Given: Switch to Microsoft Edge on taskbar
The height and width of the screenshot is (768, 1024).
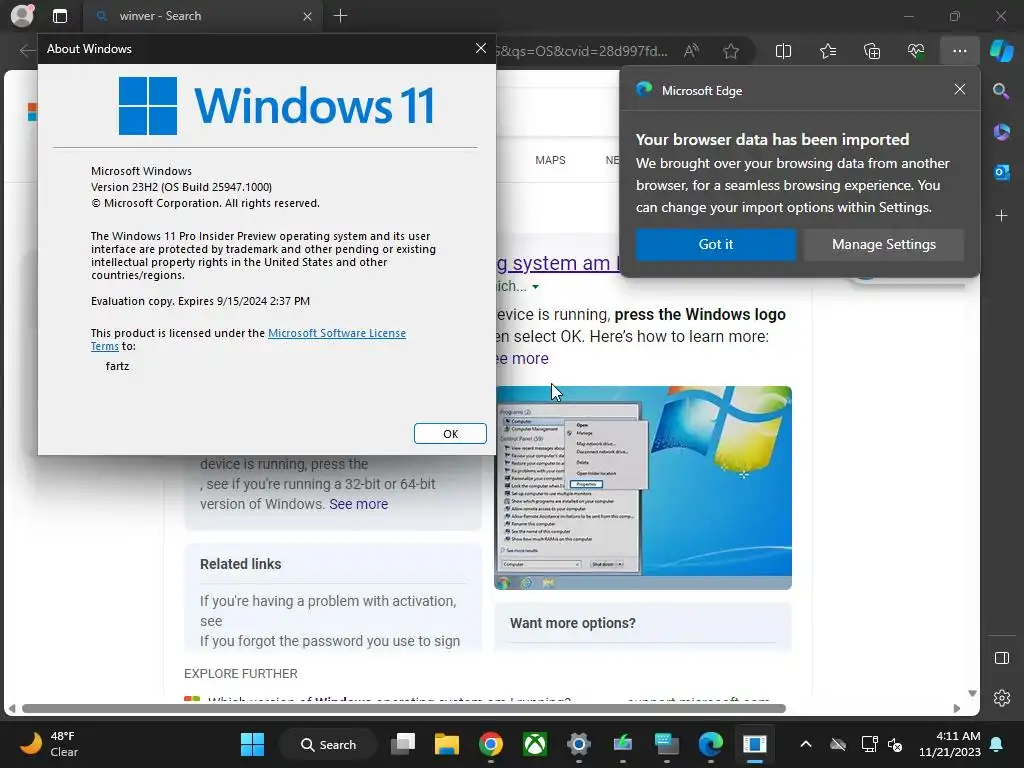Looking at the screenshot, I should pos(711,744).
